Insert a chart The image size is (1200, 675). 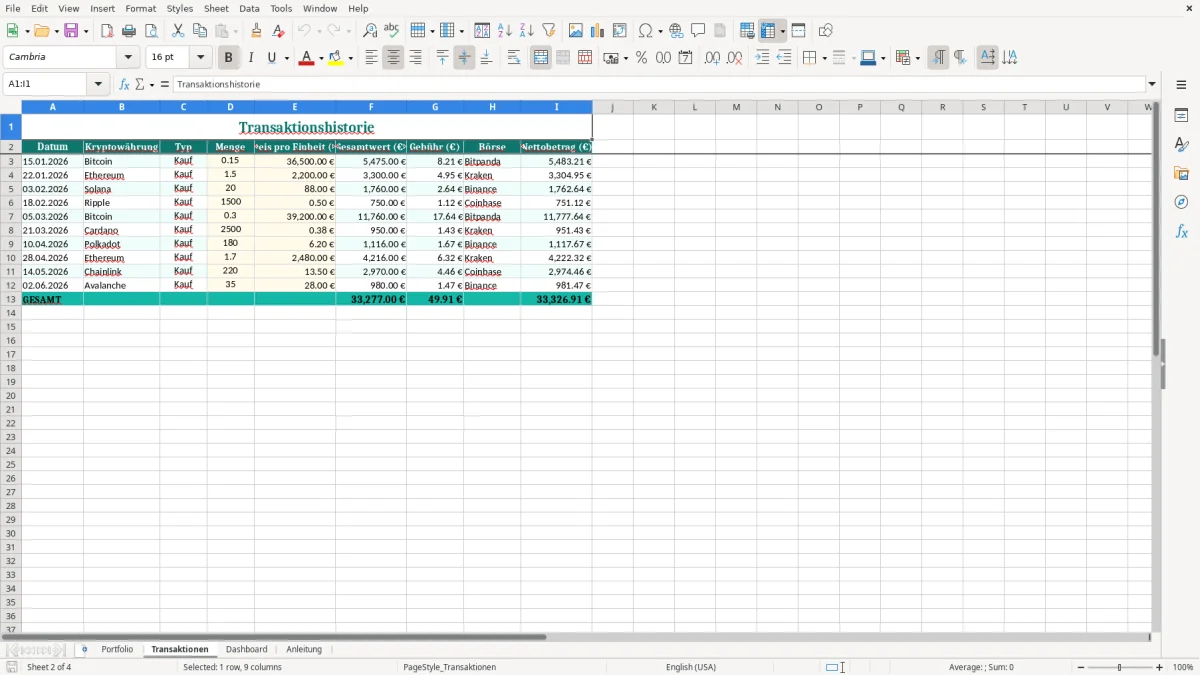pyautogui.click(x=598, y=31)
